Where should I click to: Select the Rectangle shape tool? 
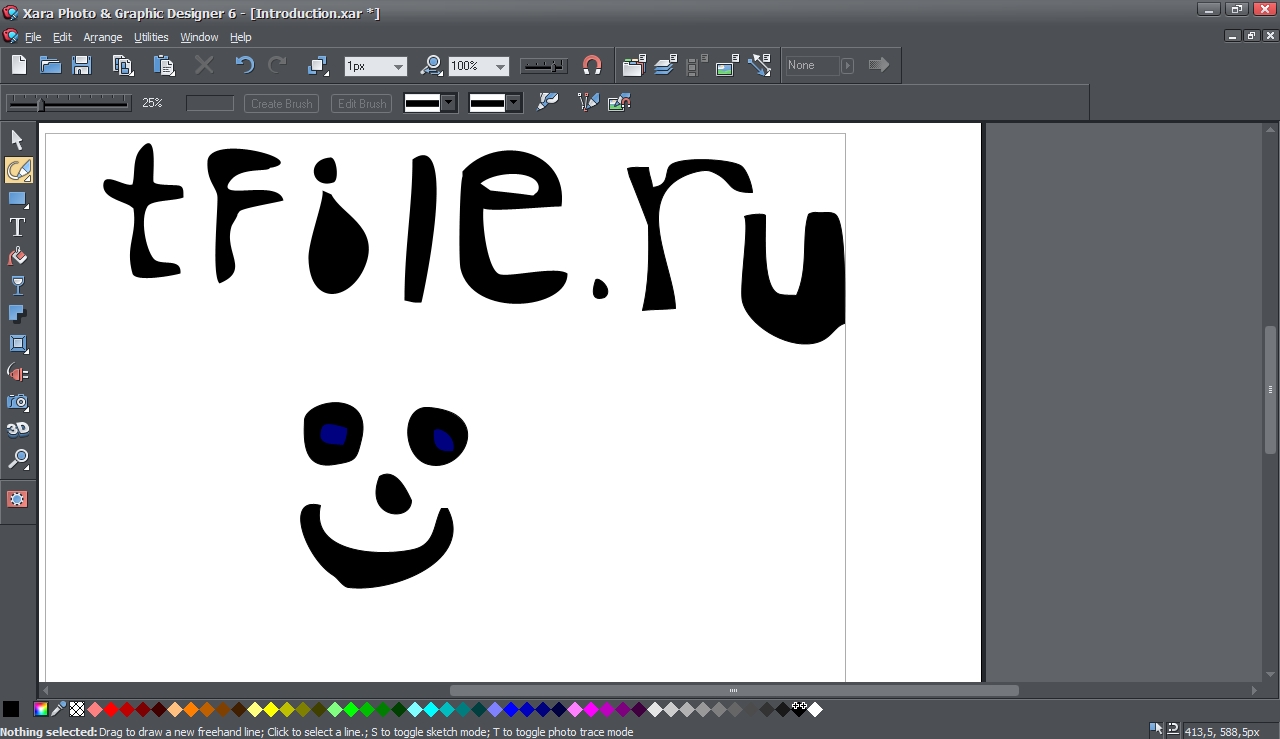tap(17, 199)
